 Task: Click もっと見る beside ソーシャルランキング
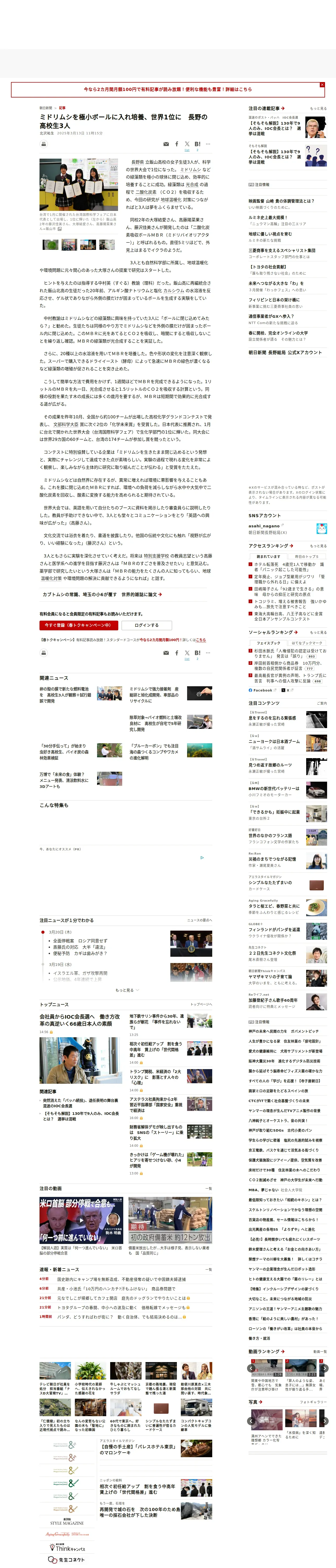[318, 632]
